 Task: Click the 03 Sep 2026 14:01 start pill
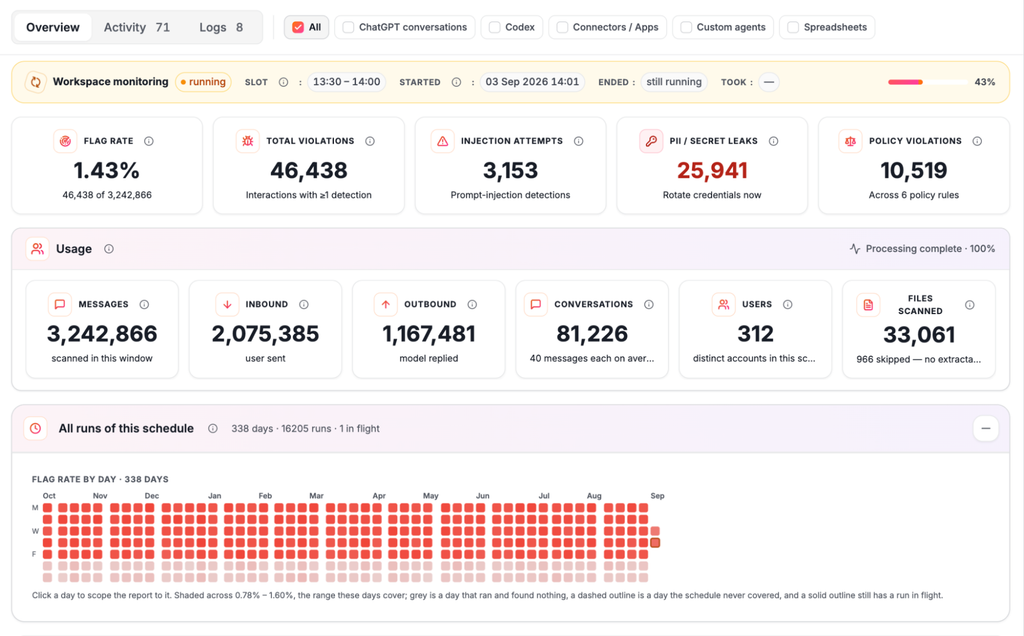pos(532,82)
